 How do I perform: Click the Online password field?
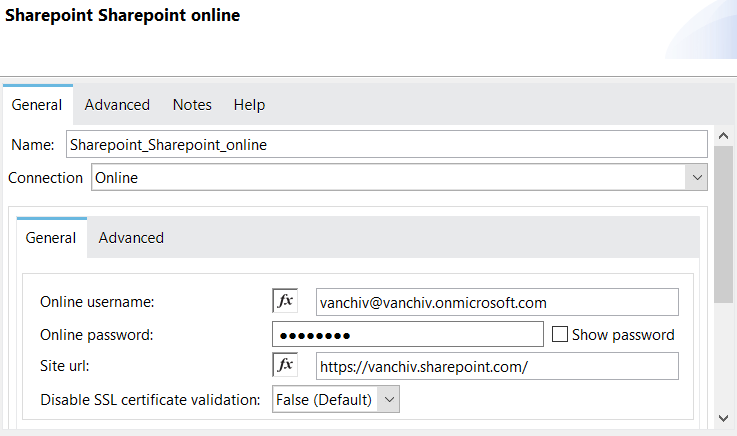click(407, 334)
